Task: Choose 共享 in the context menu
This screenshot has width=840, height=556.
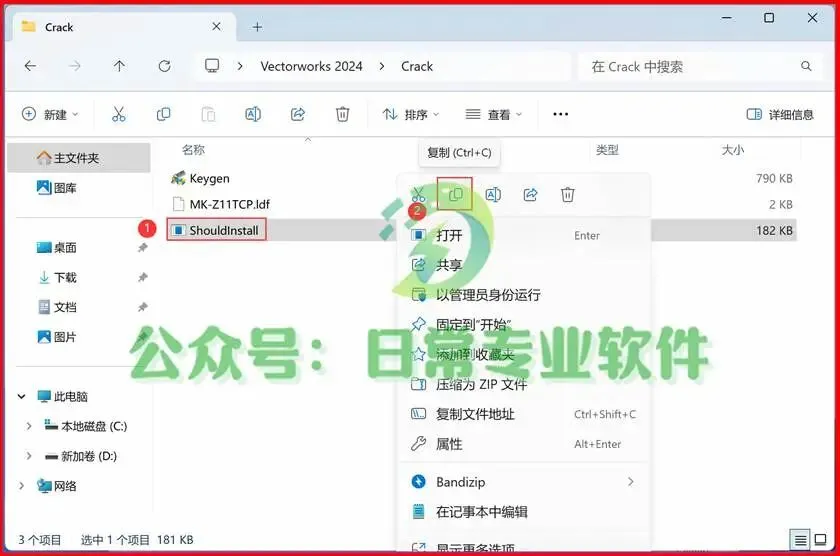Action: [523, 265]
